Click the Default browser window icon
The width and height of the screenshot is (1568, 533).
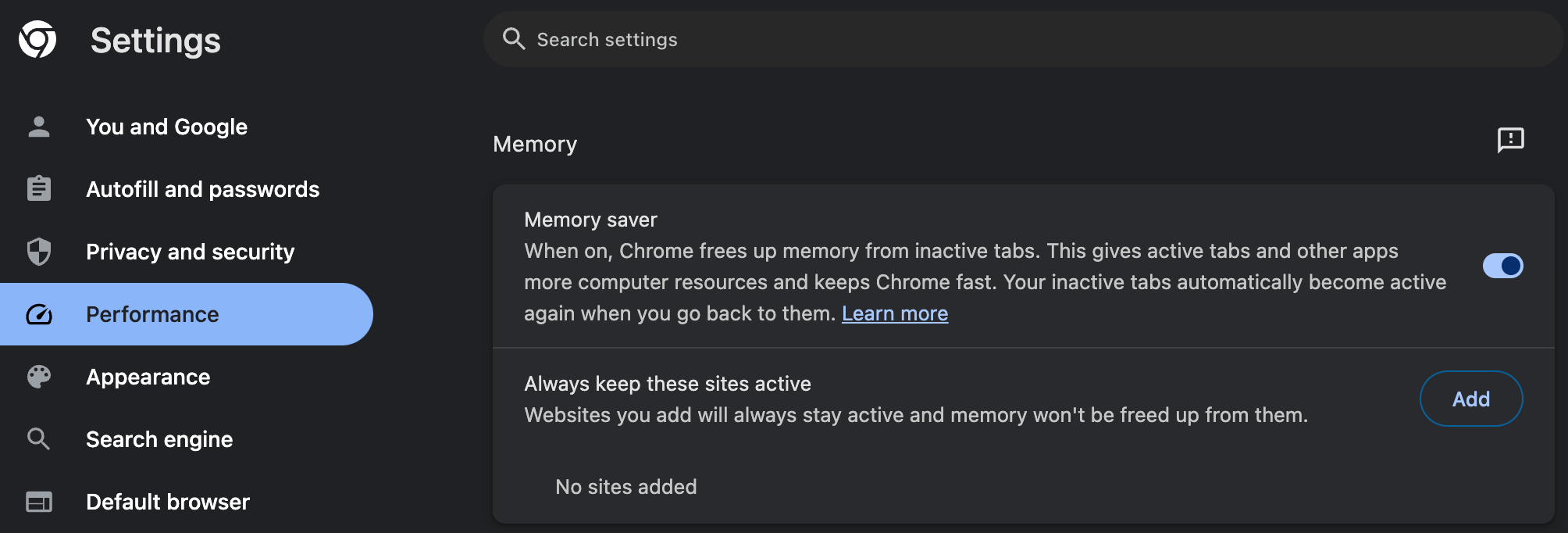(x=39, y=502)
